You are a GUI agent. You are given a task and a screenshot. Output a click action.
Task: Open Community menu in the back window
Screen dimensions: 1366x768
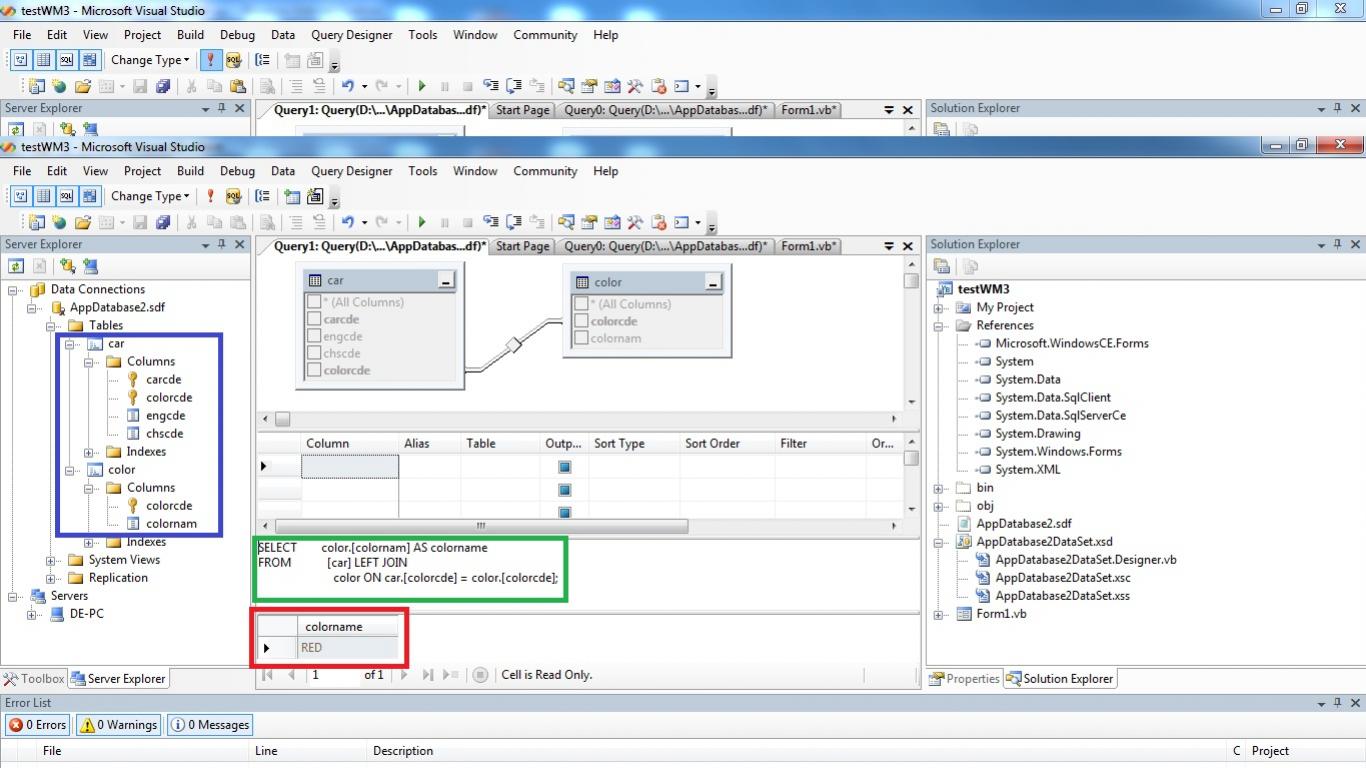(x=545, y=35)
